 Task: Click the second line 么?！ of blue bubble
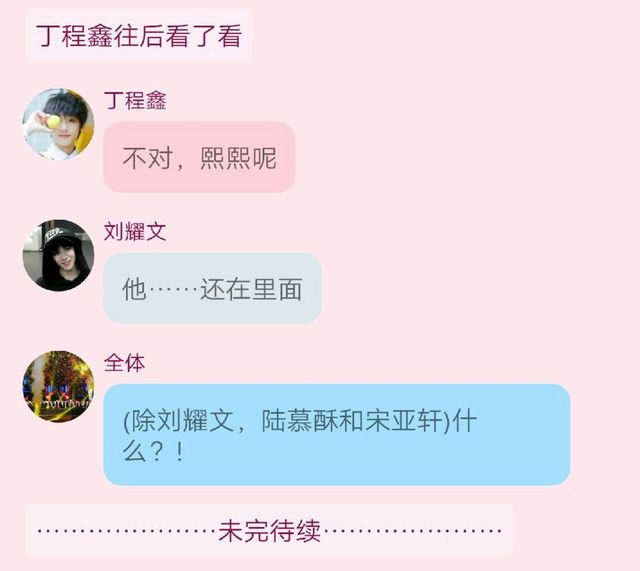[x=154, y=452]
